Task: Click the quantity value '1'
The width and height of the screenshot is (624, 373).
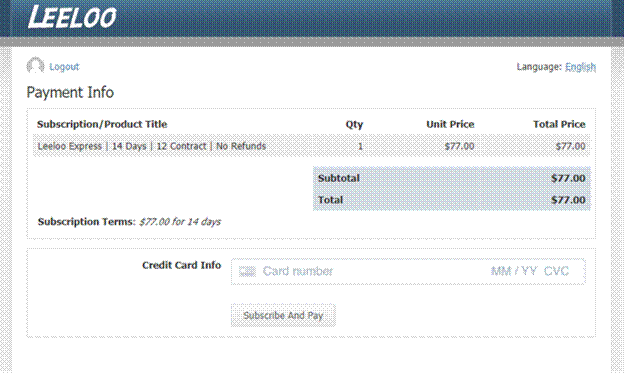Action: click(x=360, y=146)
